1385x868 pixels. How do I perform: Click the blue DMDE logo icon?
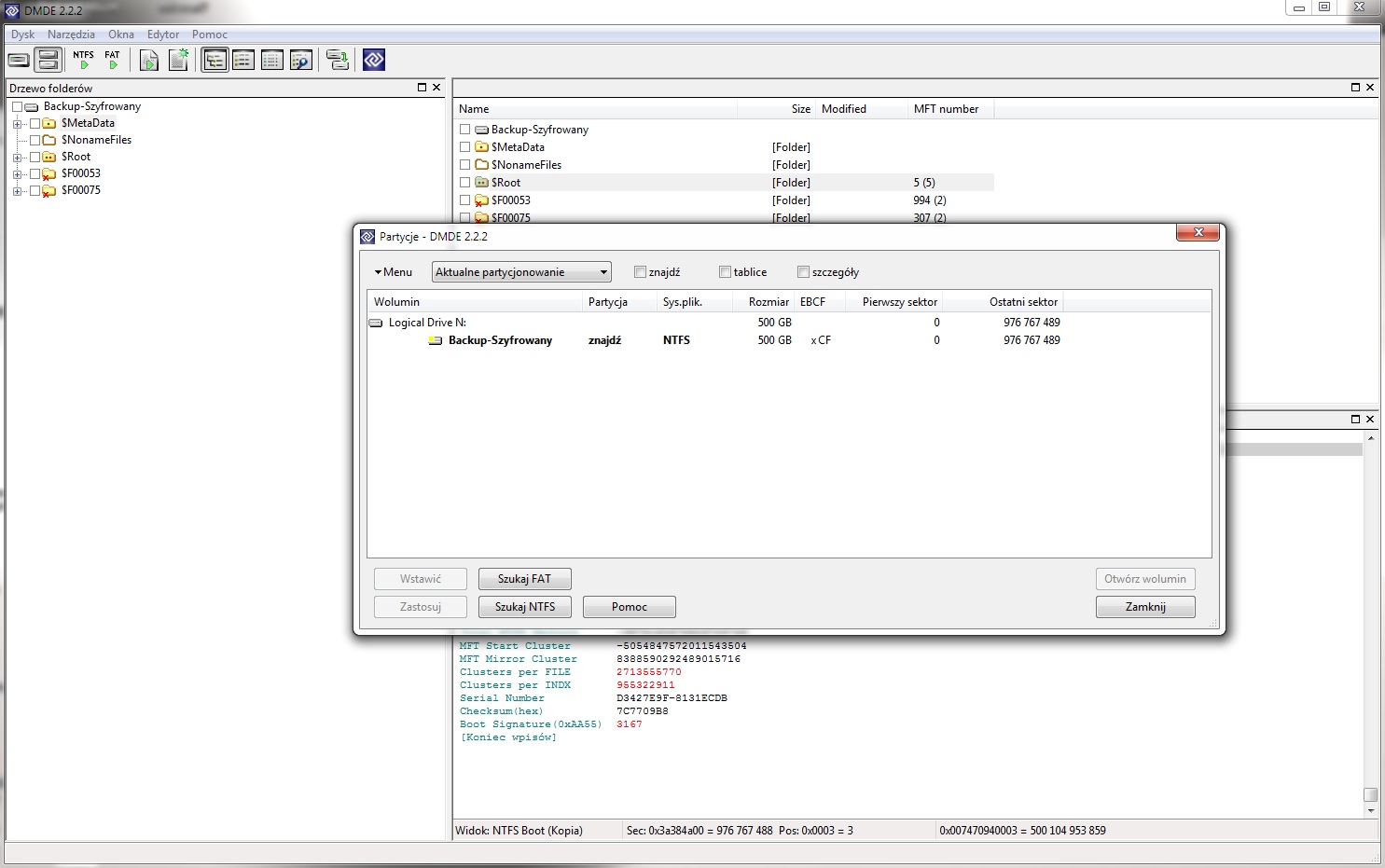374,61
